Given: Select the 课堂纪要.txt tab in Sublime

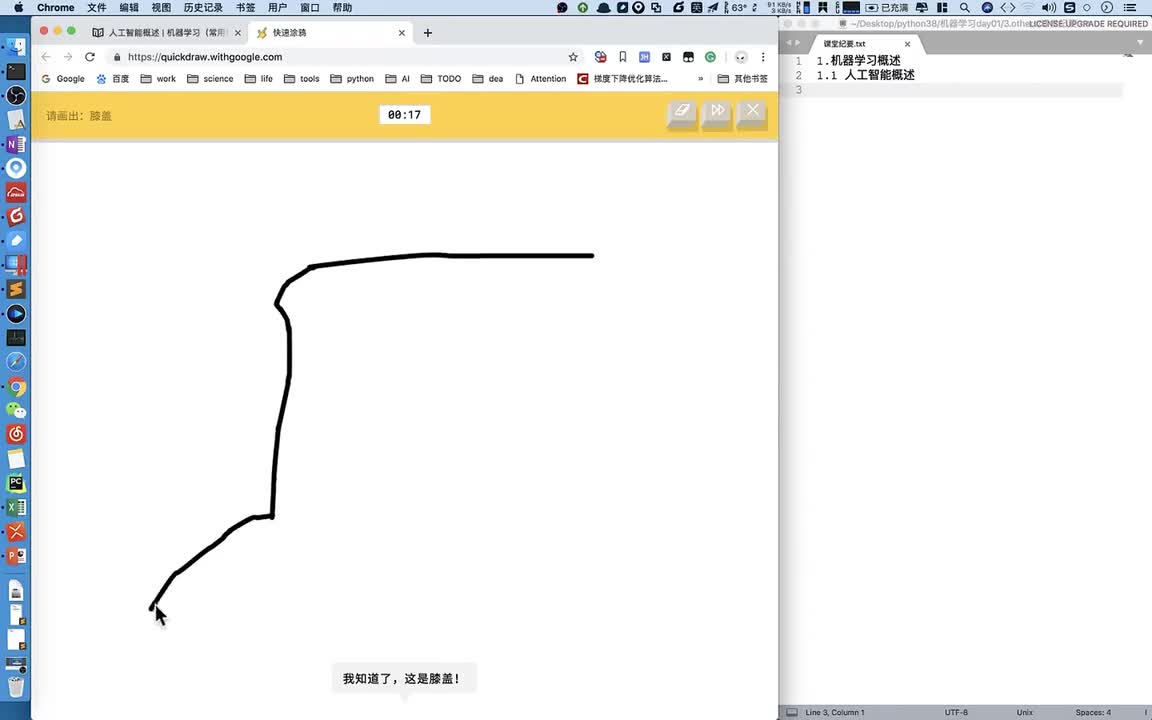Looking at the screenshot, I should 845,44.
